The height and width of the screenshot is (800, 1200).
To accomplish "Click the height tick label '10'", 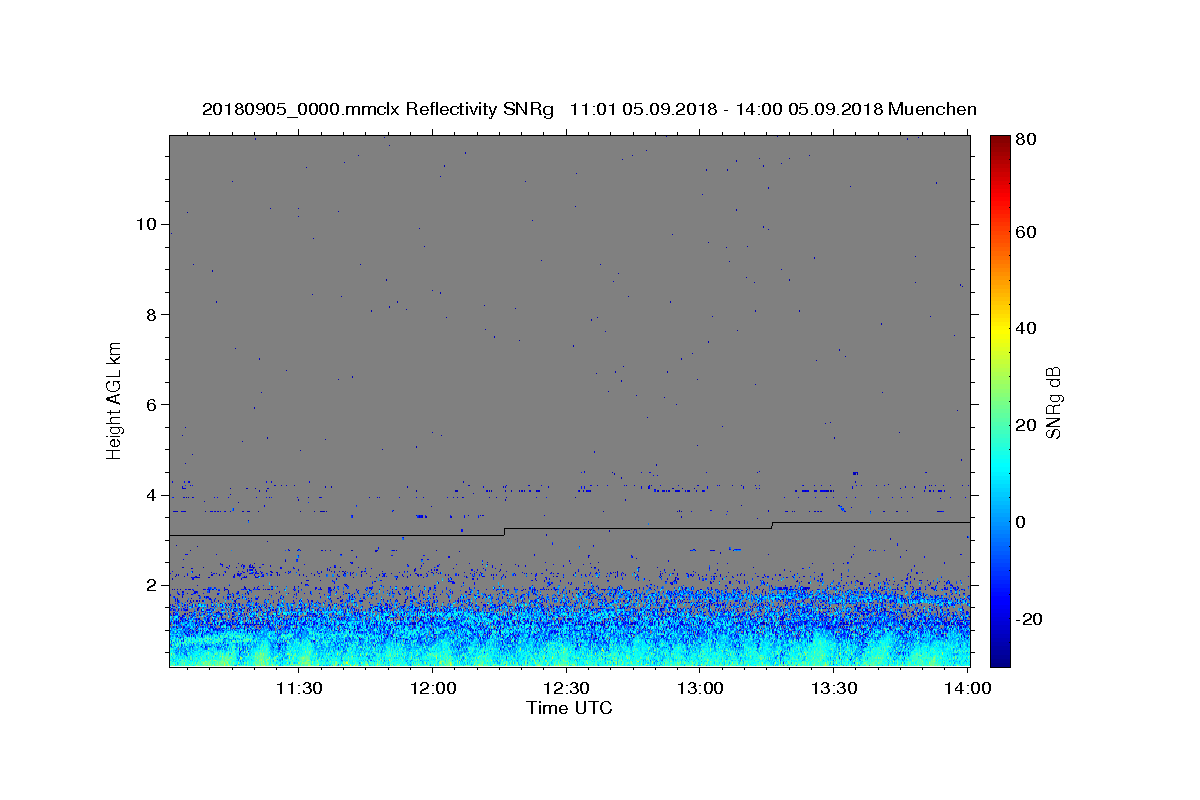I will click(147, 224).
